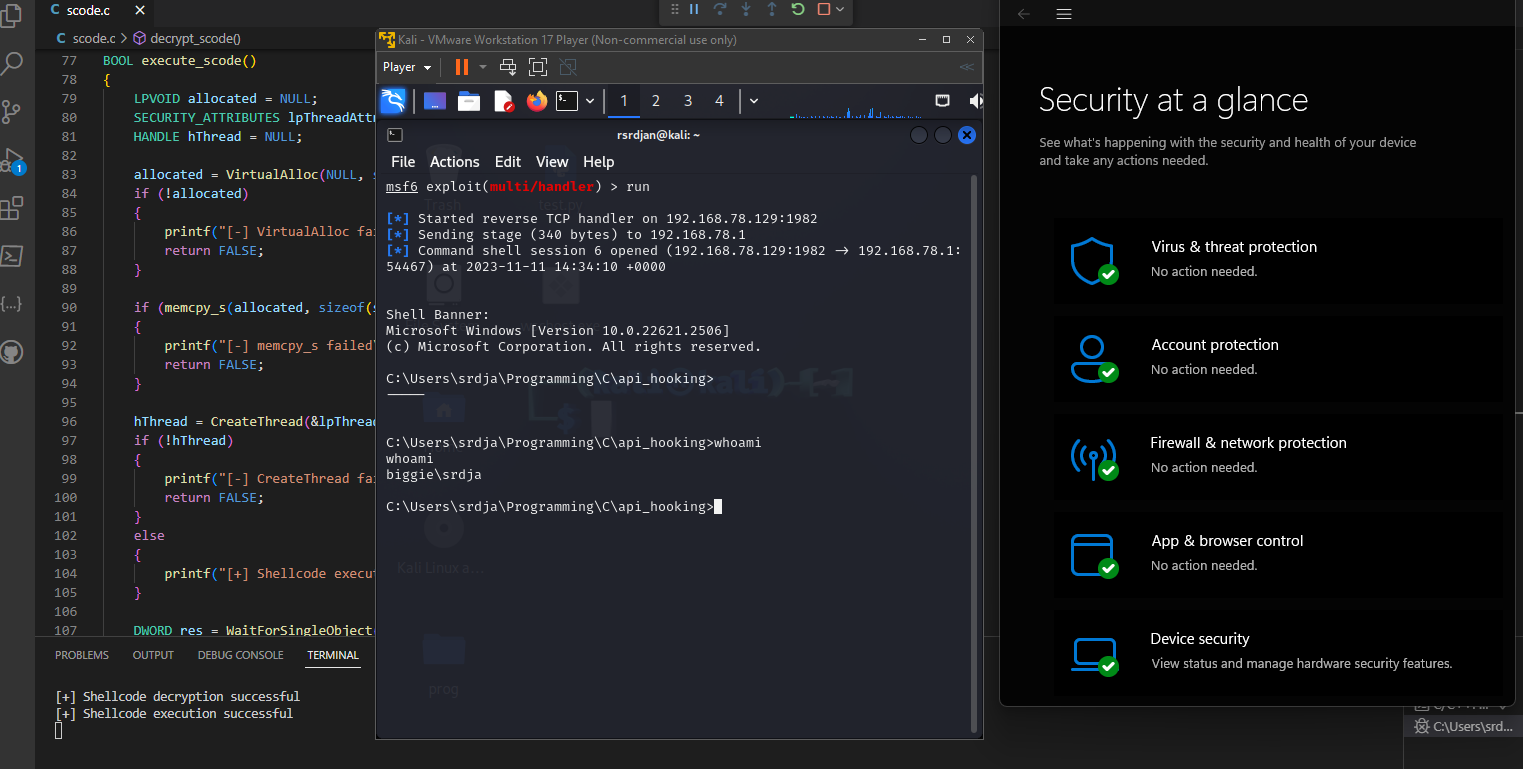Switch to OUTPUT panel tab in VS Code

pyautogui.click(x=153, y=655)
